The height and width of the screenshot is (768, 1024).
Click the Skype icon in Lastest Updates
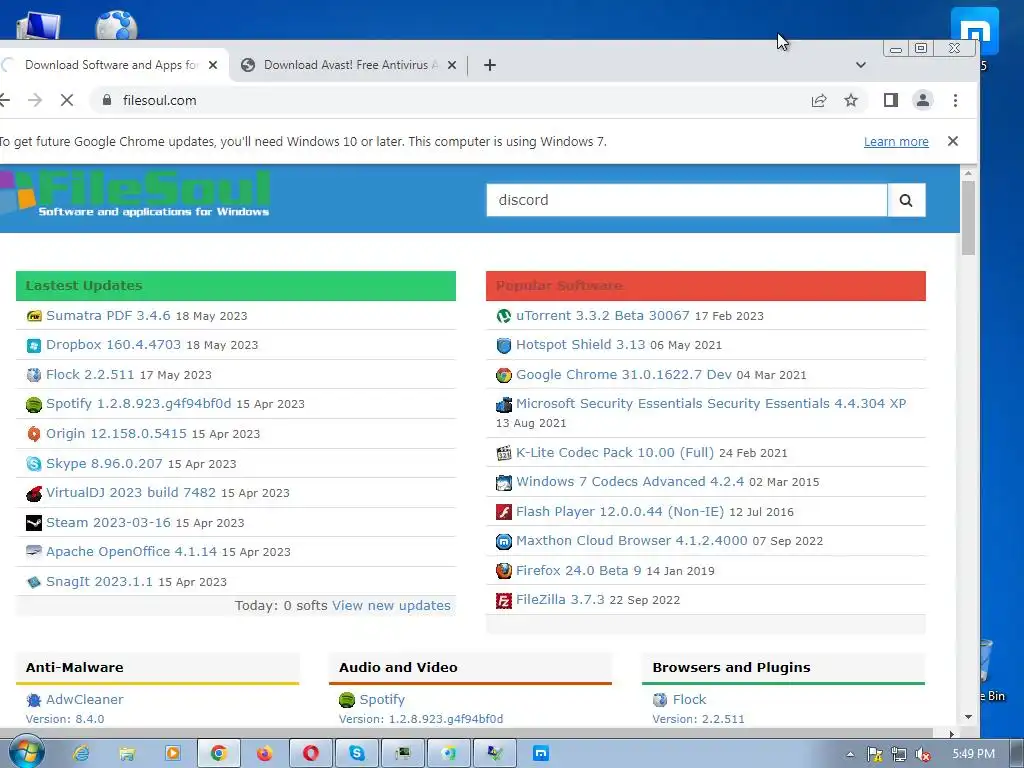click(x=34, y=464)
